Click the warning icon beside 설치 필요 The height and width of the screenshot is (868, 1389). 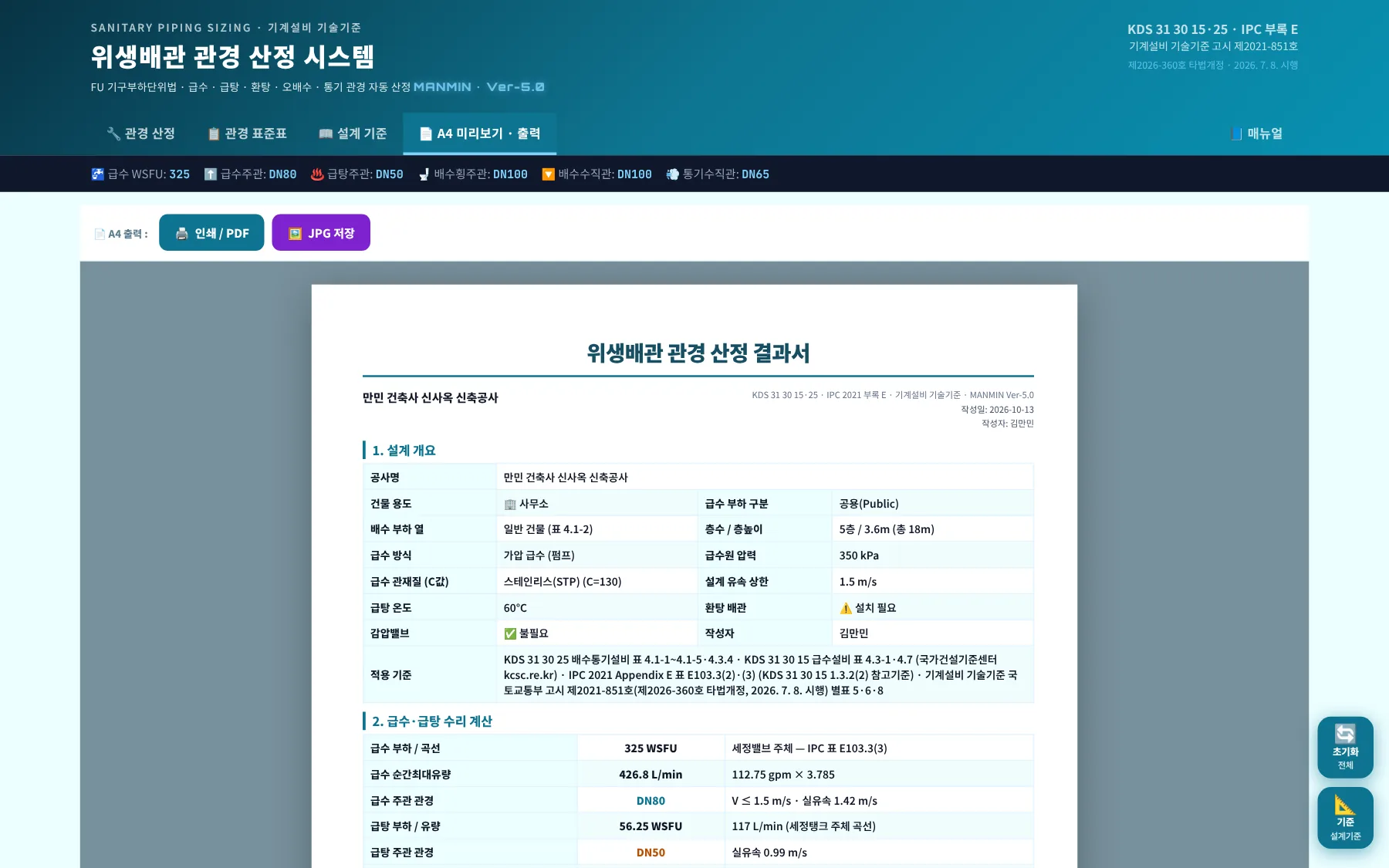coord(846,608)
